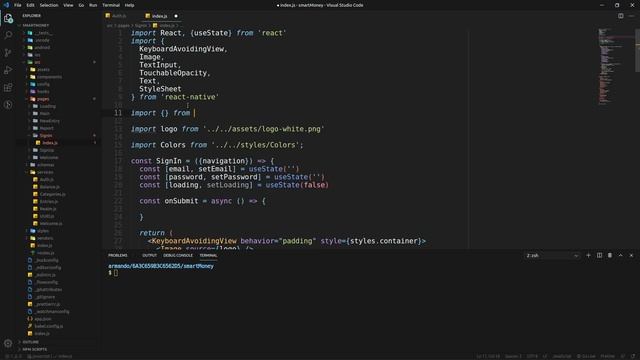Collapse the services folder
This screenshot has width=640, height=360.
coord(45,172)
